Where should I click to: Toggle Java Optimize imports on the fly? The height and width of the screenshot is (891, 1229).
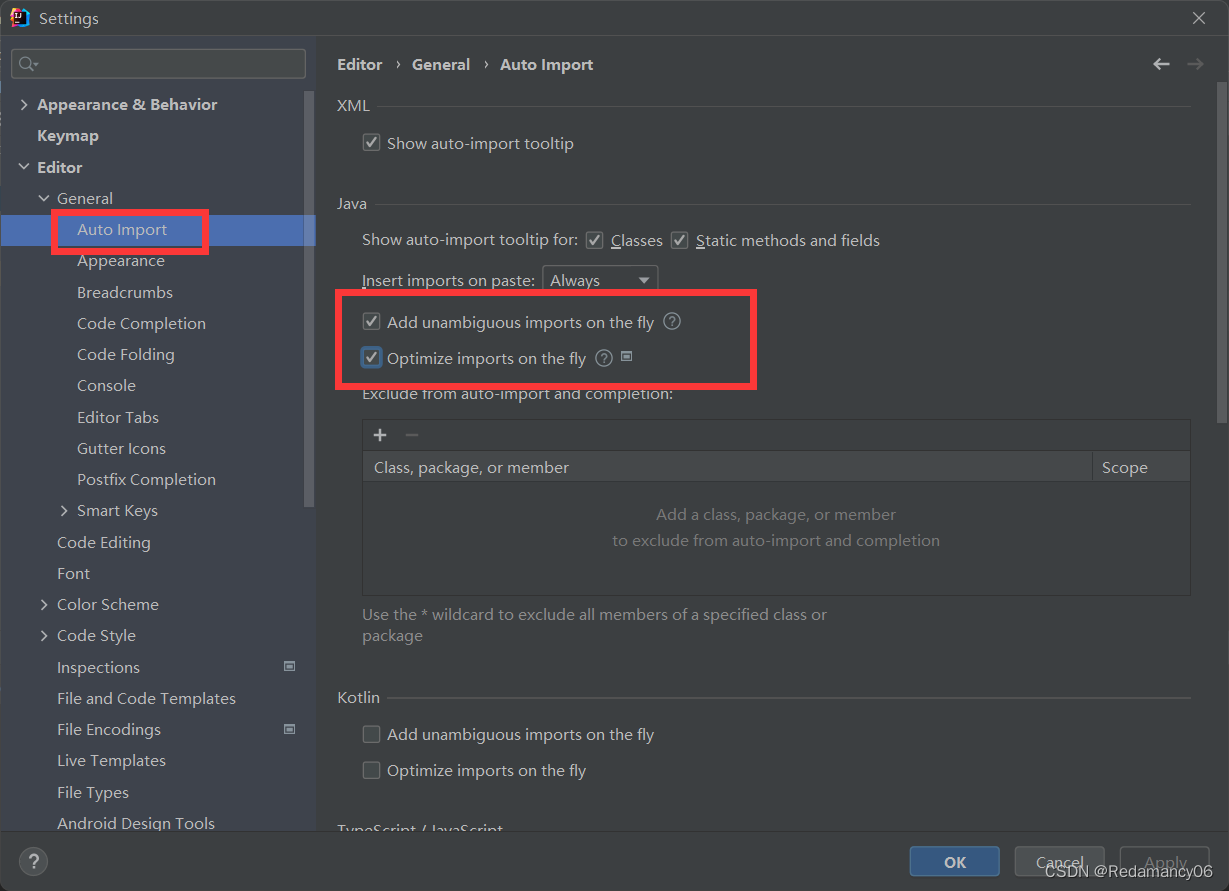tap(371, 358)
